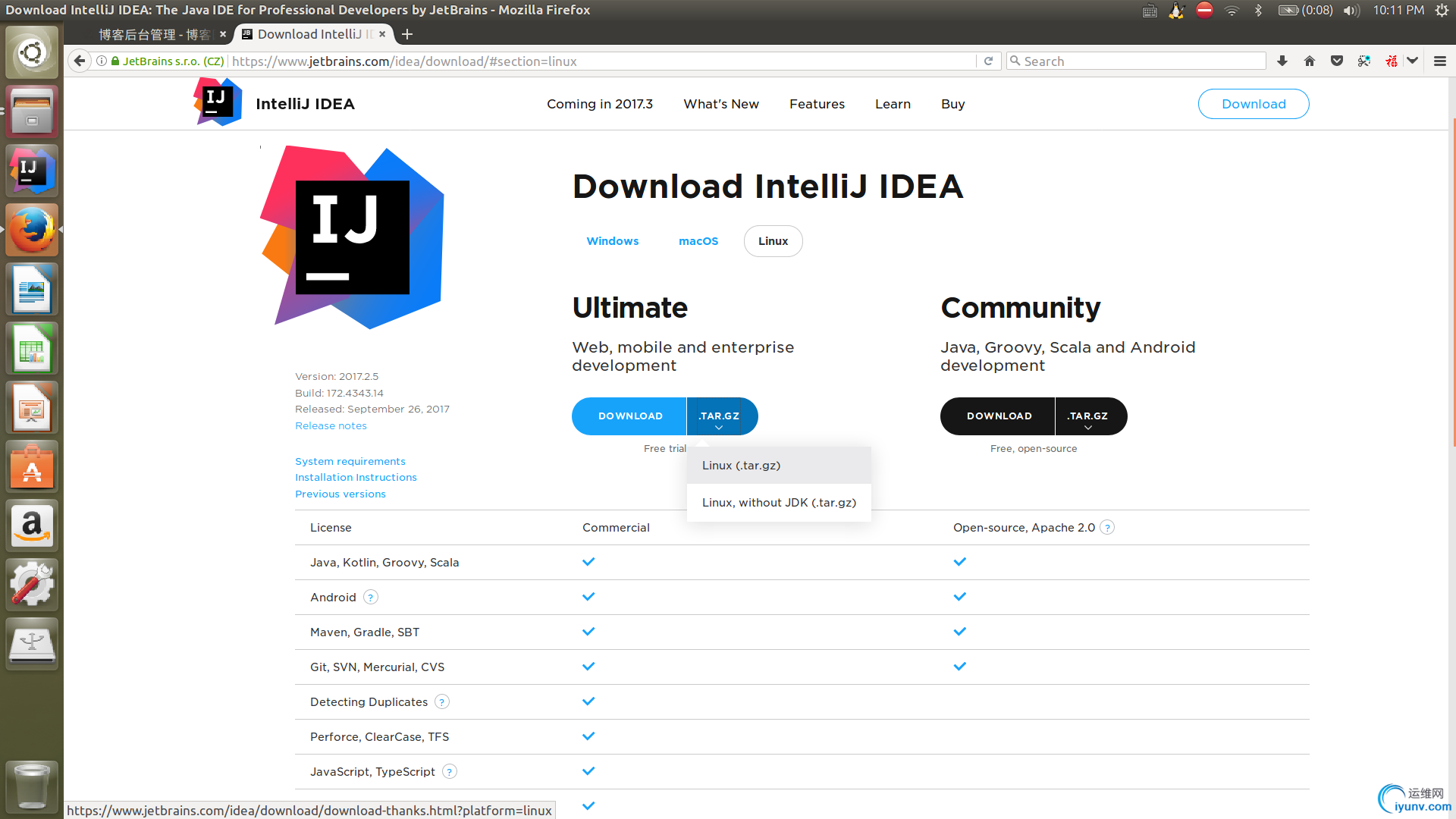This screenshot has height=819, width=1456.
Task: Open battery indicator menu in top bar
Action: [x=1305, y=11]
